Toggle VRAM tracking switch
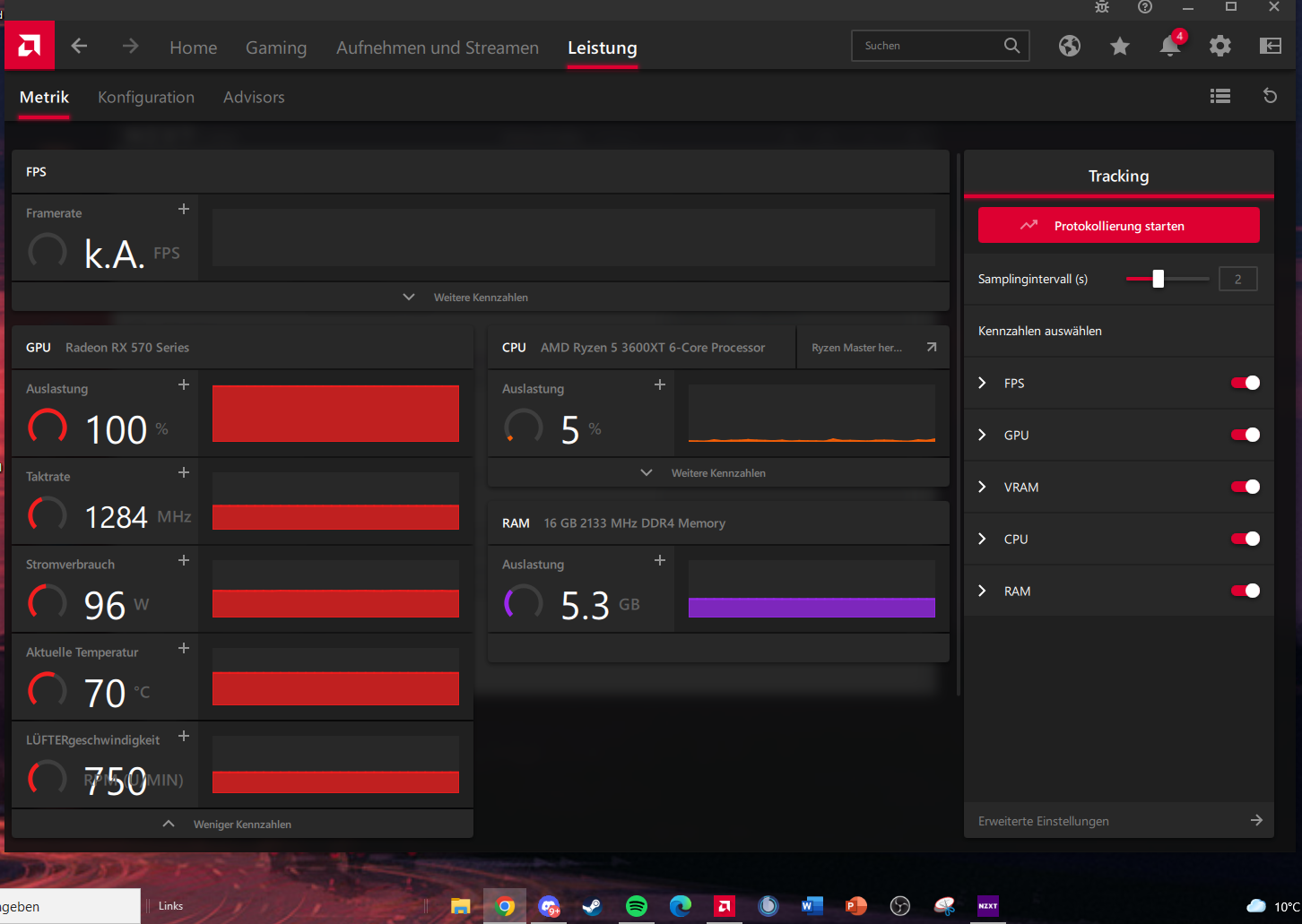1302x924 pixels. coord(1246,487)
